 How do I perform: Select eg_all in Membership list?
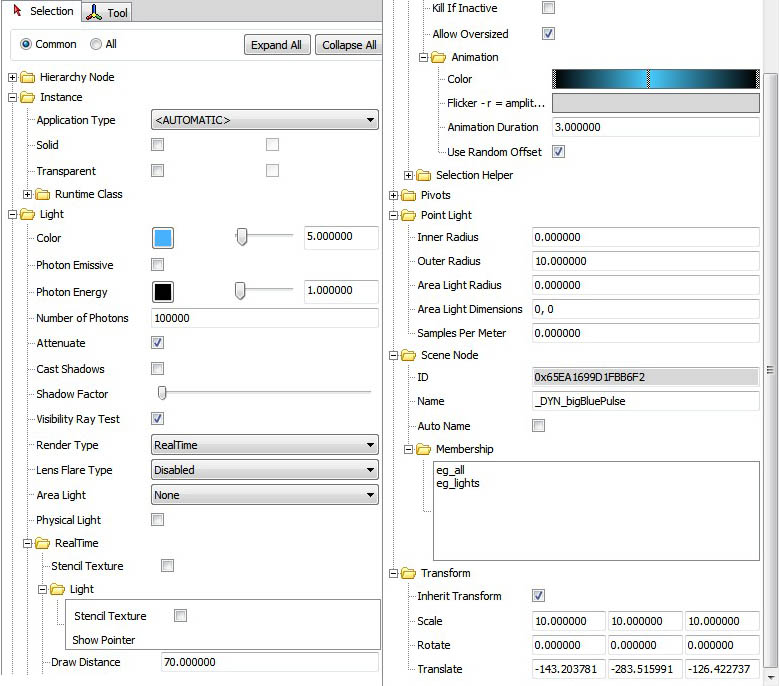450,470
